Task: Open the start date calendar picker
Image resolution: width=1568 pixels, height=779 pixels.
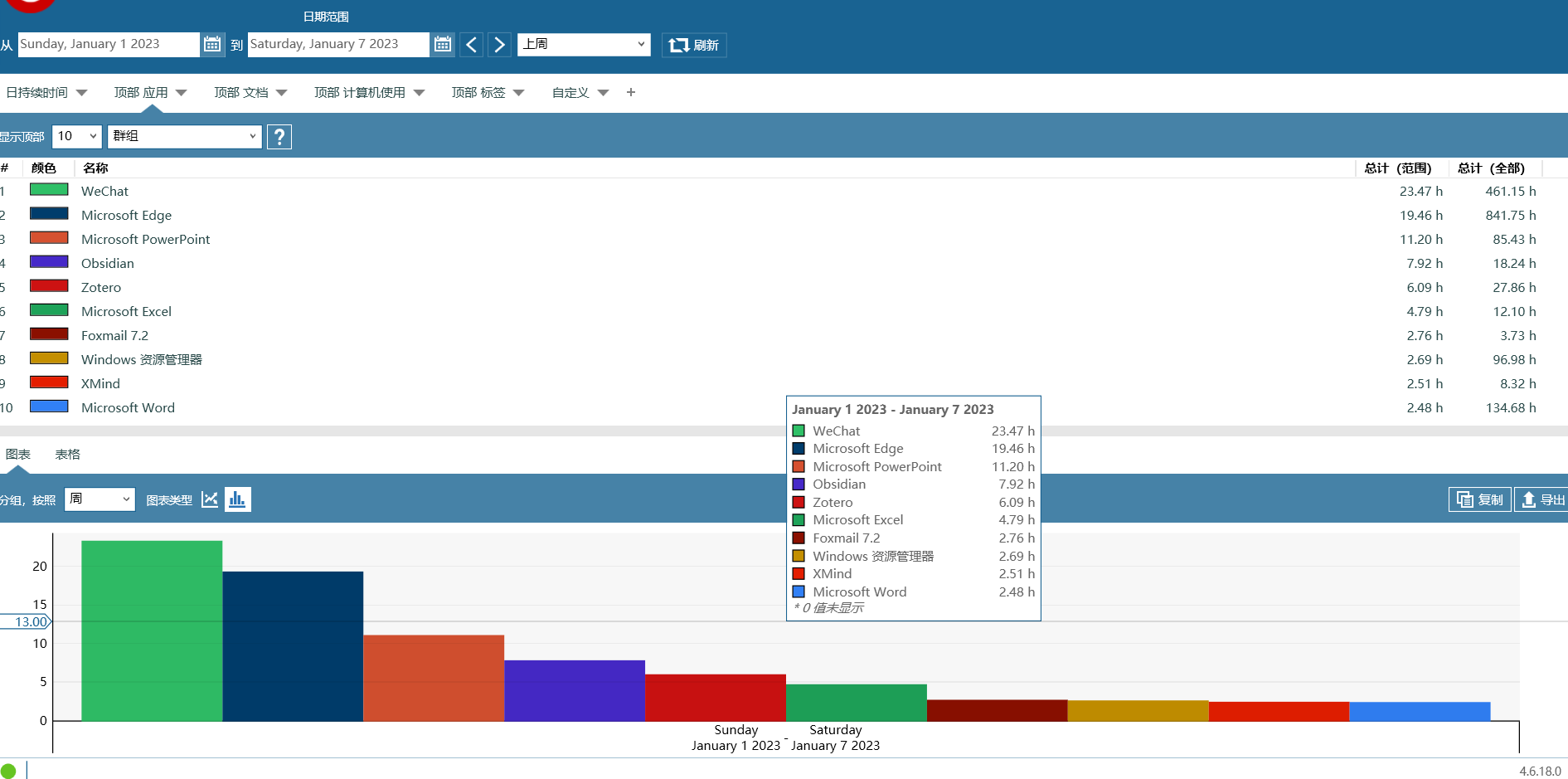Action: pos(212,44)
